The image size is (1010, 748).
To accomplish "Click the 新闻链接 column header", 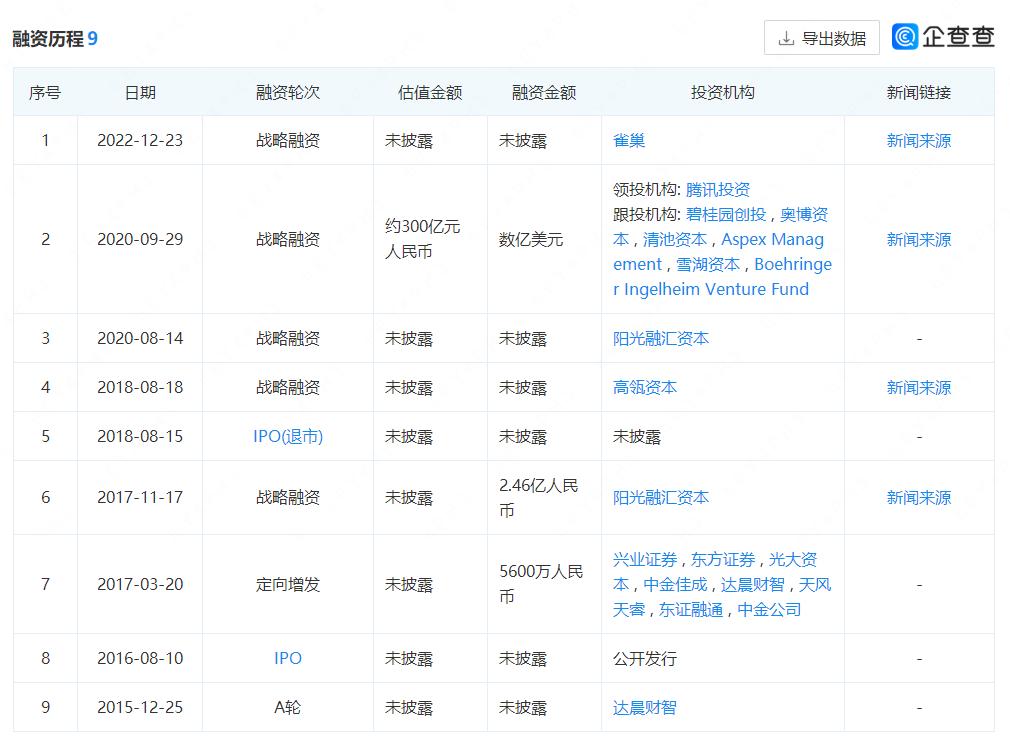I will click(919, 92).
